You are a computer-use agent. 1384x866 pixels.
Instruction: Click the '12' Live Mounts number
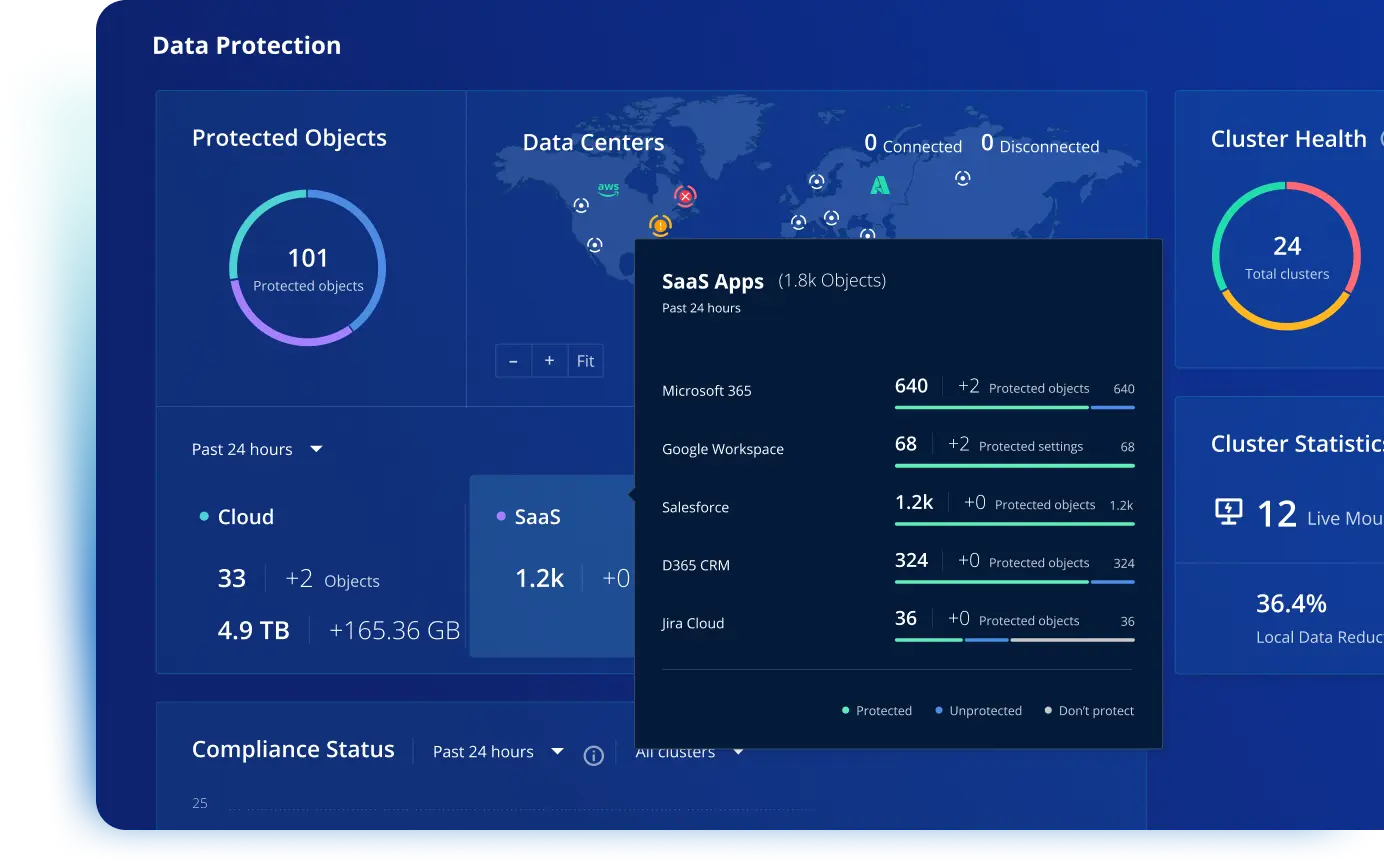tap(1277, 514)
